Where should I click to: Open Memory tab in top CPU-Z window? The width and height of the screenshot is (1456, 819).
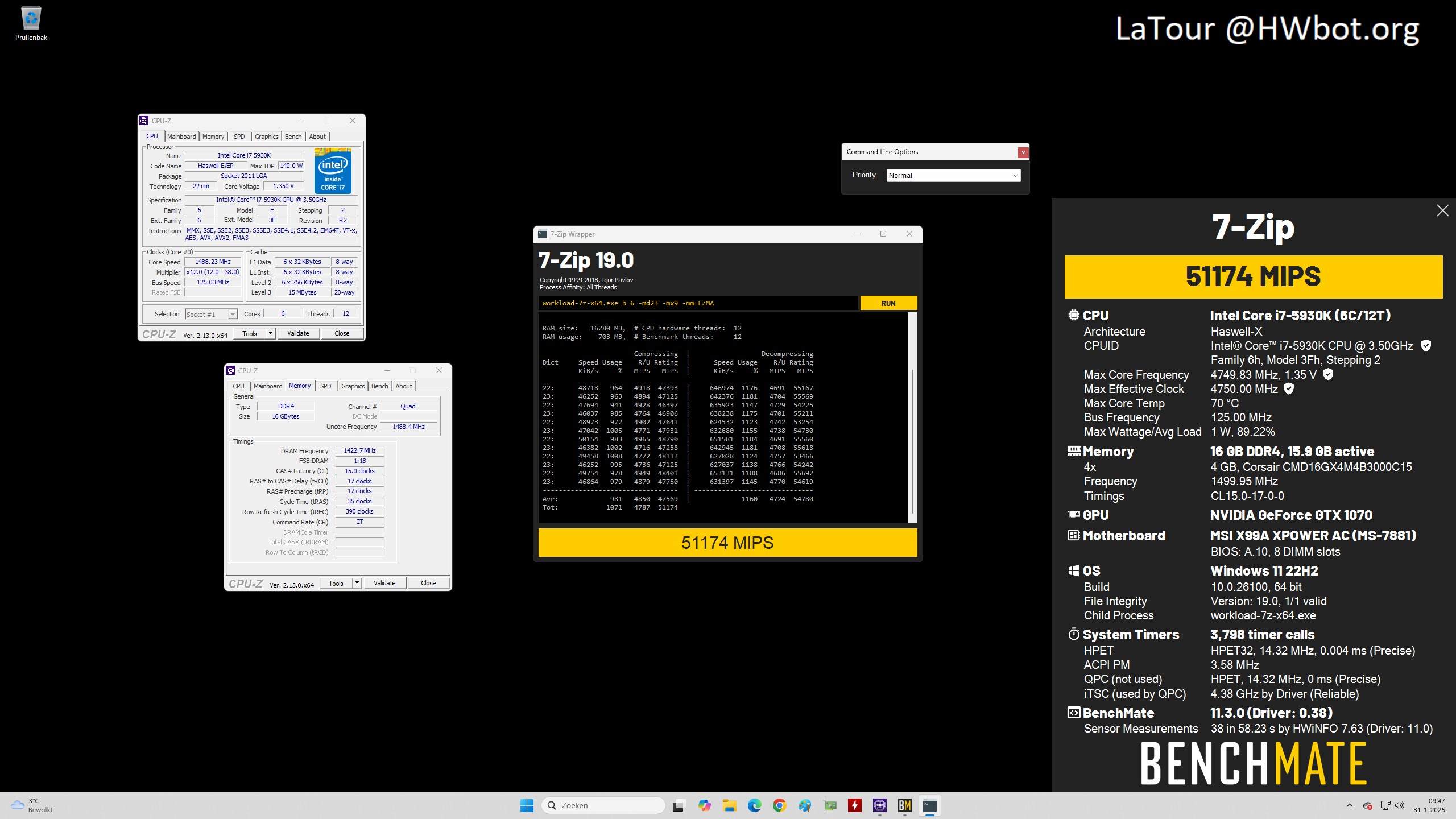(213, 136)
